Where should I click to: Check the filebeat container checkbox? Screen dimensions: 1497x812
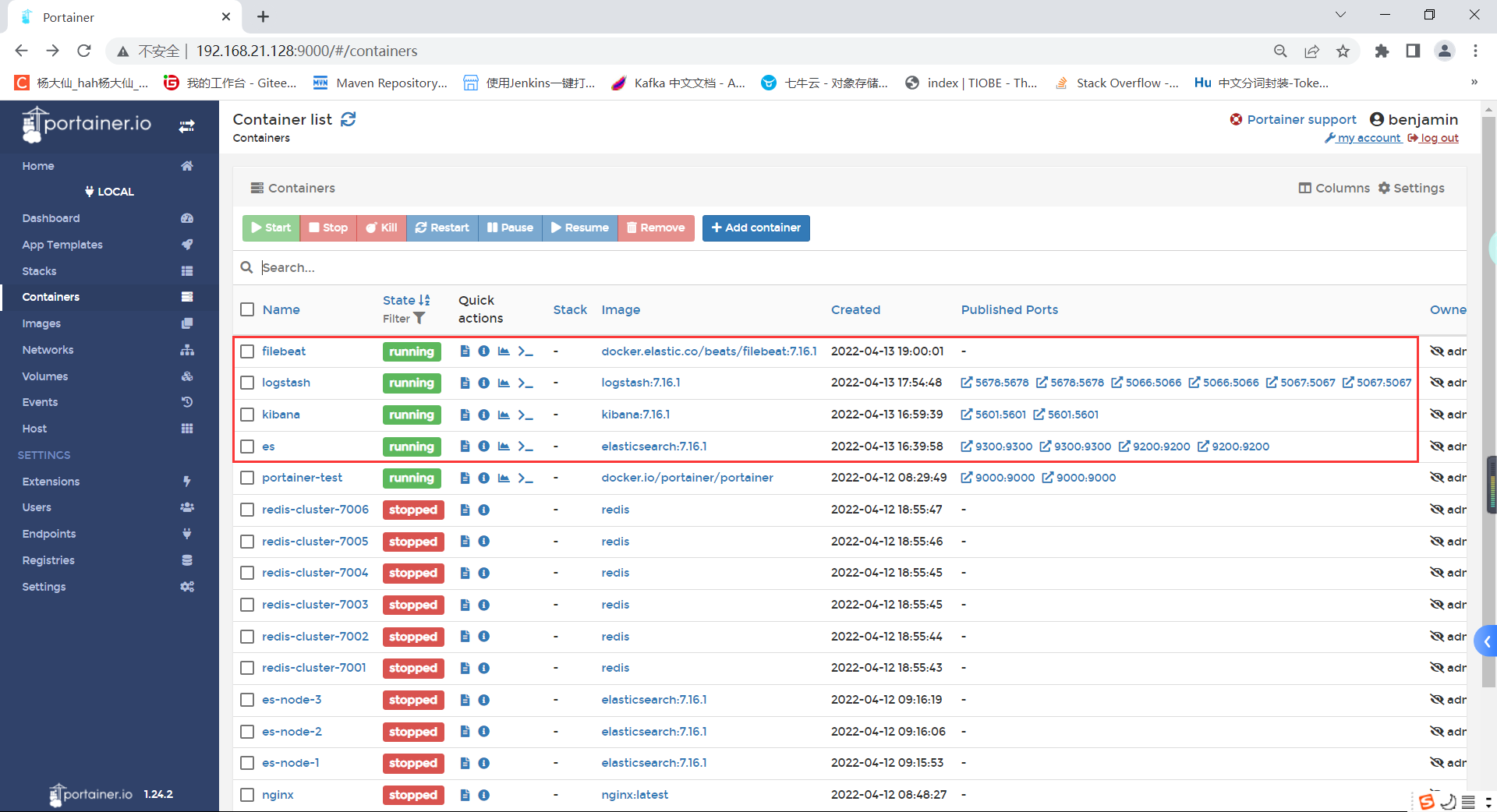click(x=247, y=351)
